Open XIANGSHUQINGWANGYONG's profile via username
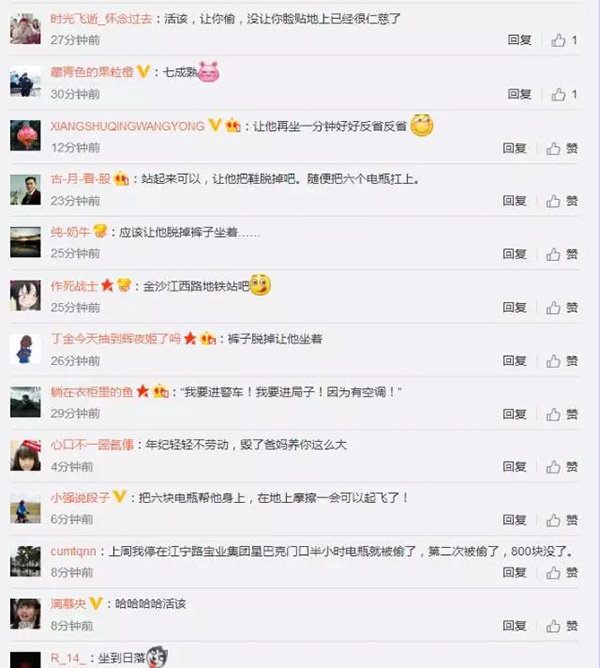 (127, 126)
